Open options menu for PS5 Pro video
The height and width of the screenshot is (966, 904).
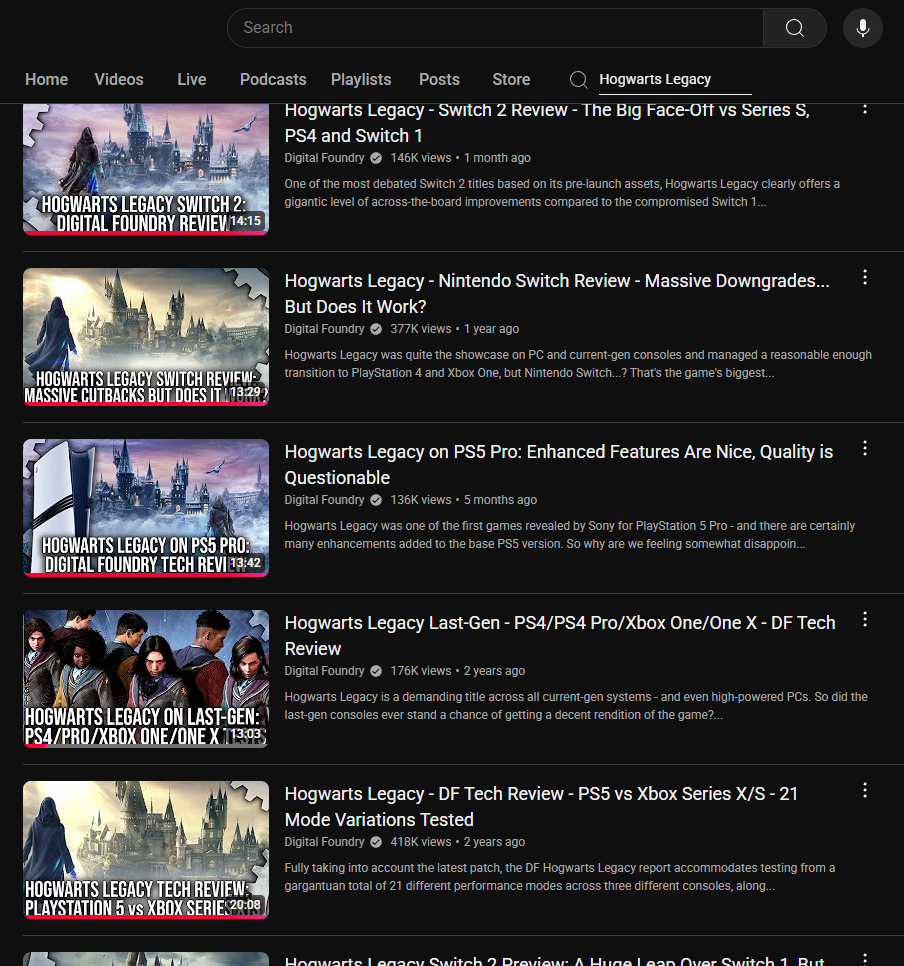[865, 448]
